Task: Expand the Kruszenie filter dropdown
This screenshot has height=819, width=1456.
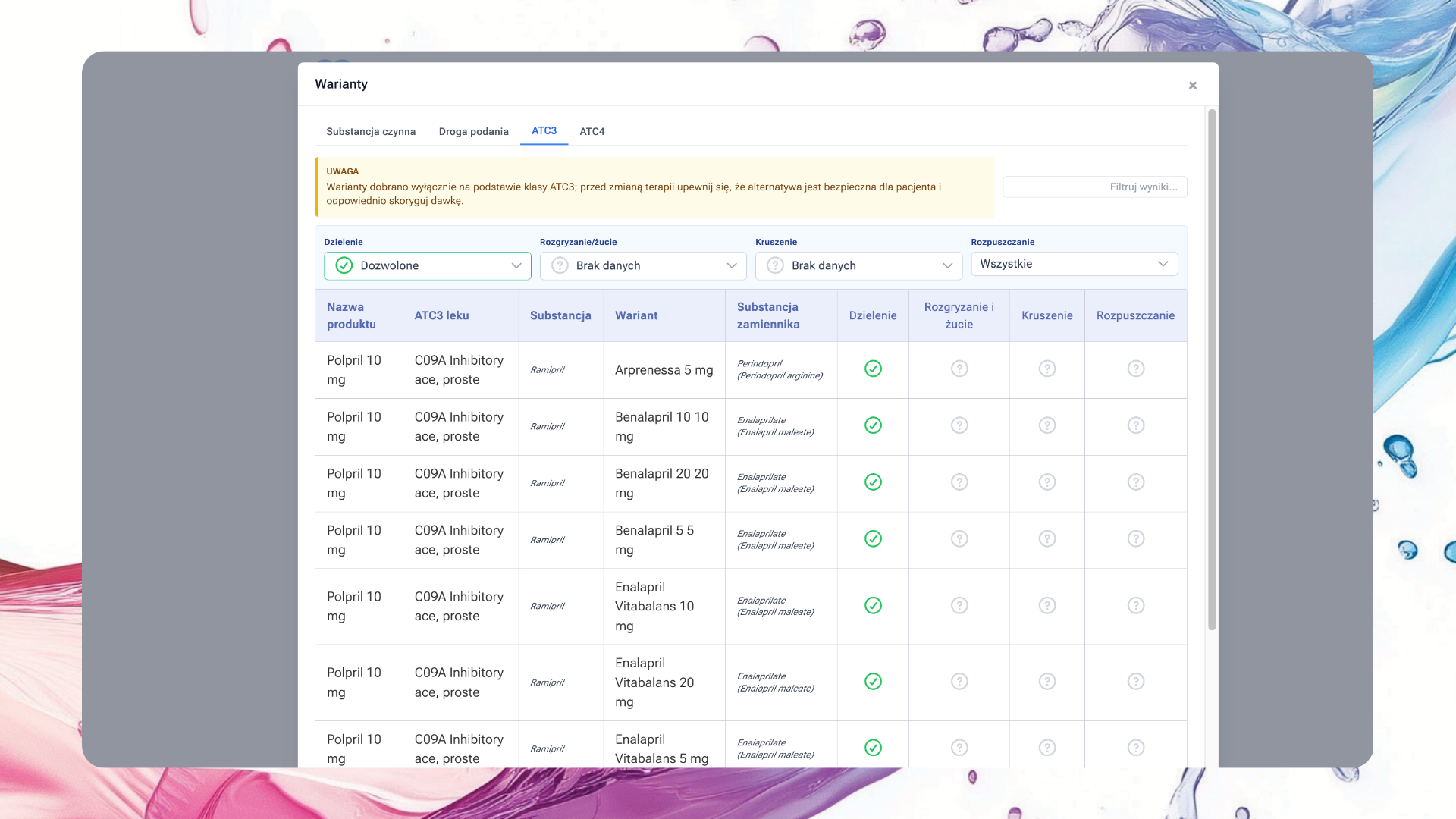Action: [858, 266]
